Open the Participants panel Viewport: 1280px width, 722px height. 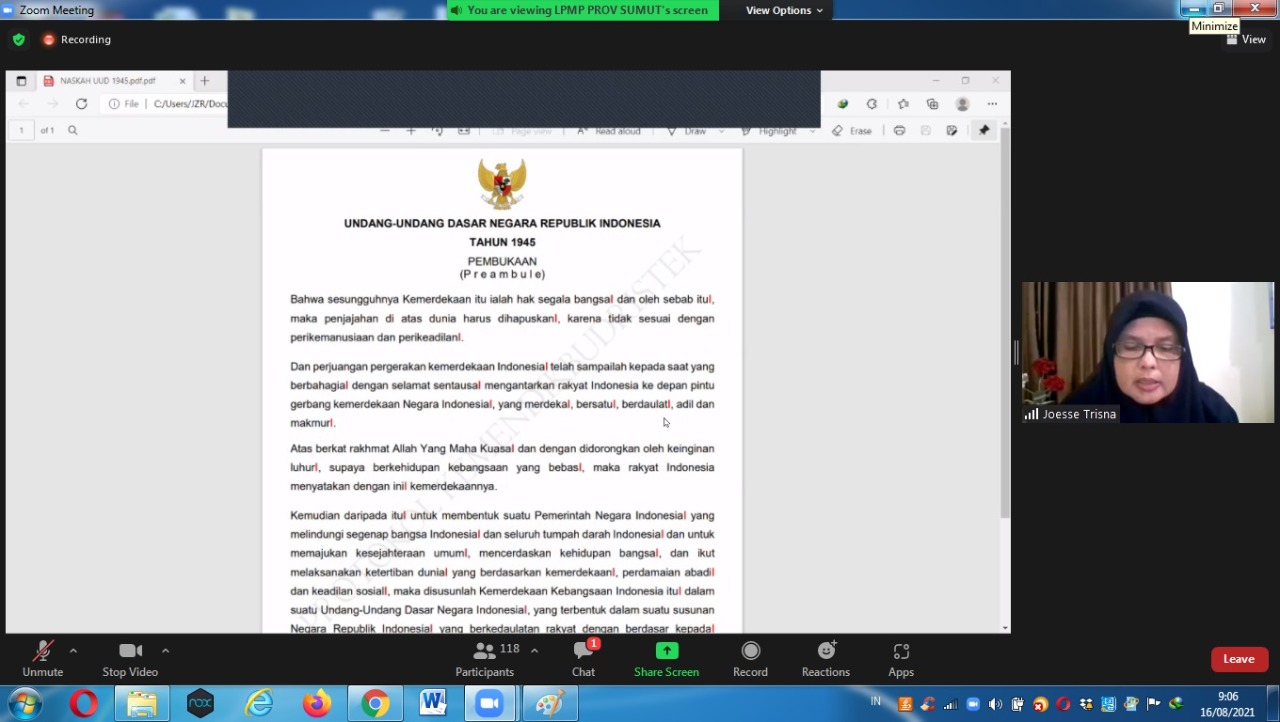tap(485, 659)
